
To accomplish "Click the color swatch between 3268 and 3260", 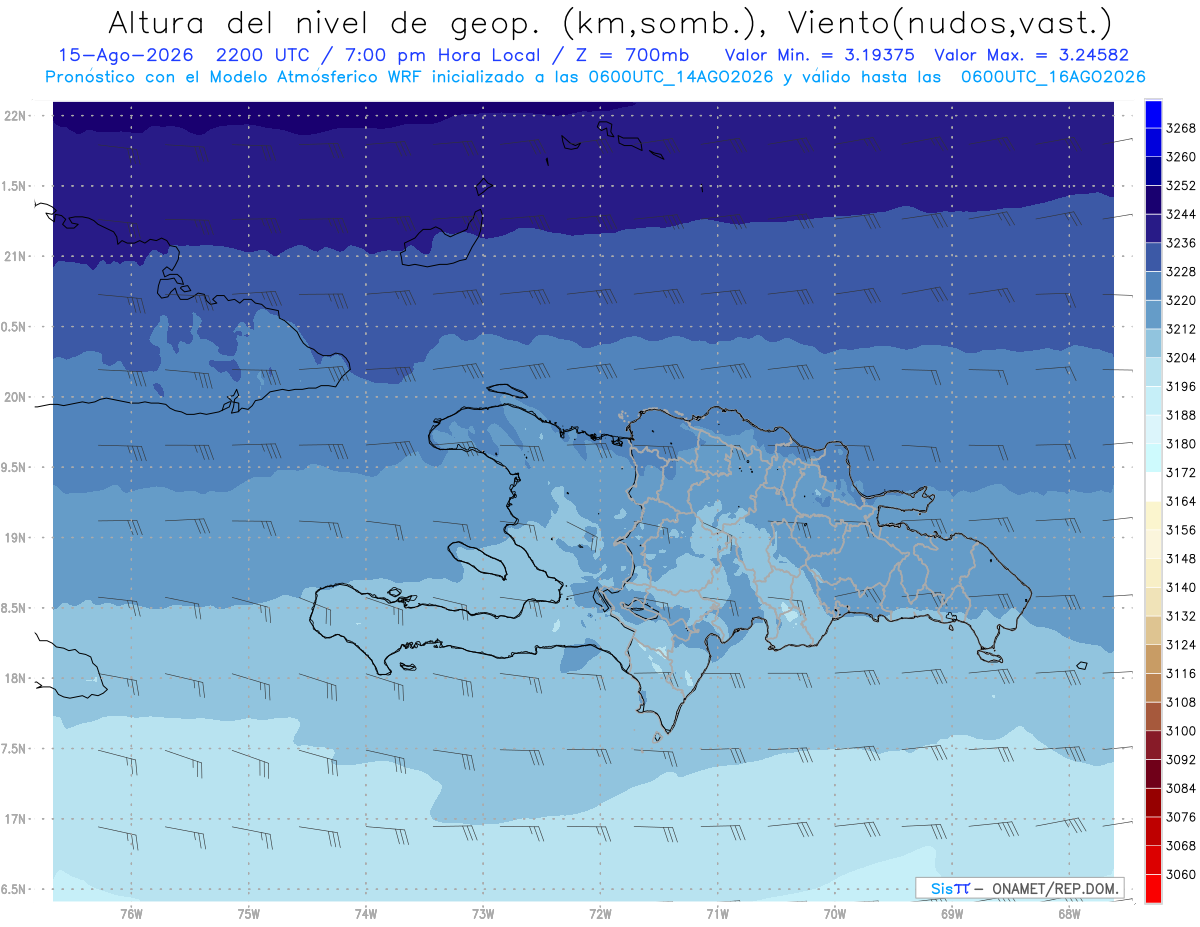I will [1153, 143].
